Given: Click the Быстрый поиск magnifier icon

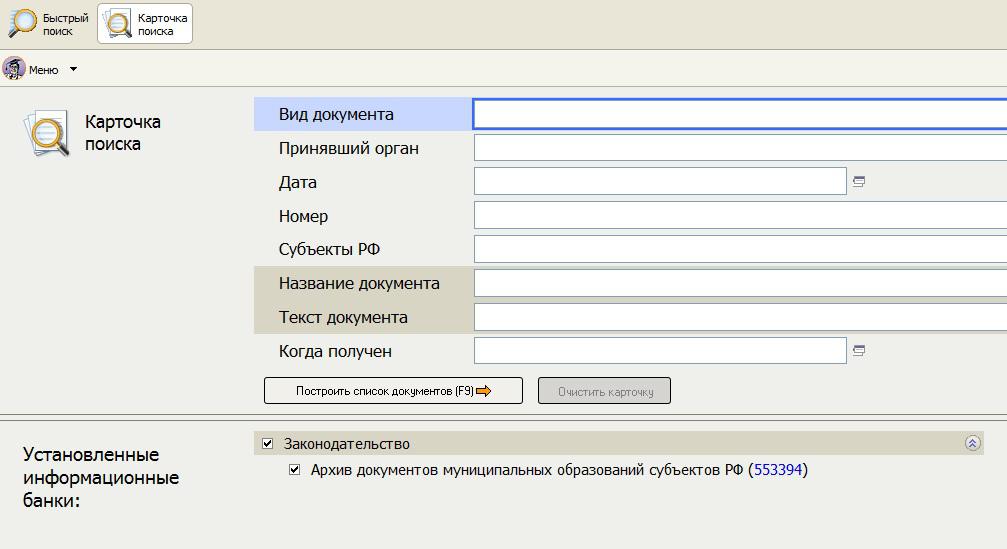Looking at the screenshot, I should (x=24, y=23).
